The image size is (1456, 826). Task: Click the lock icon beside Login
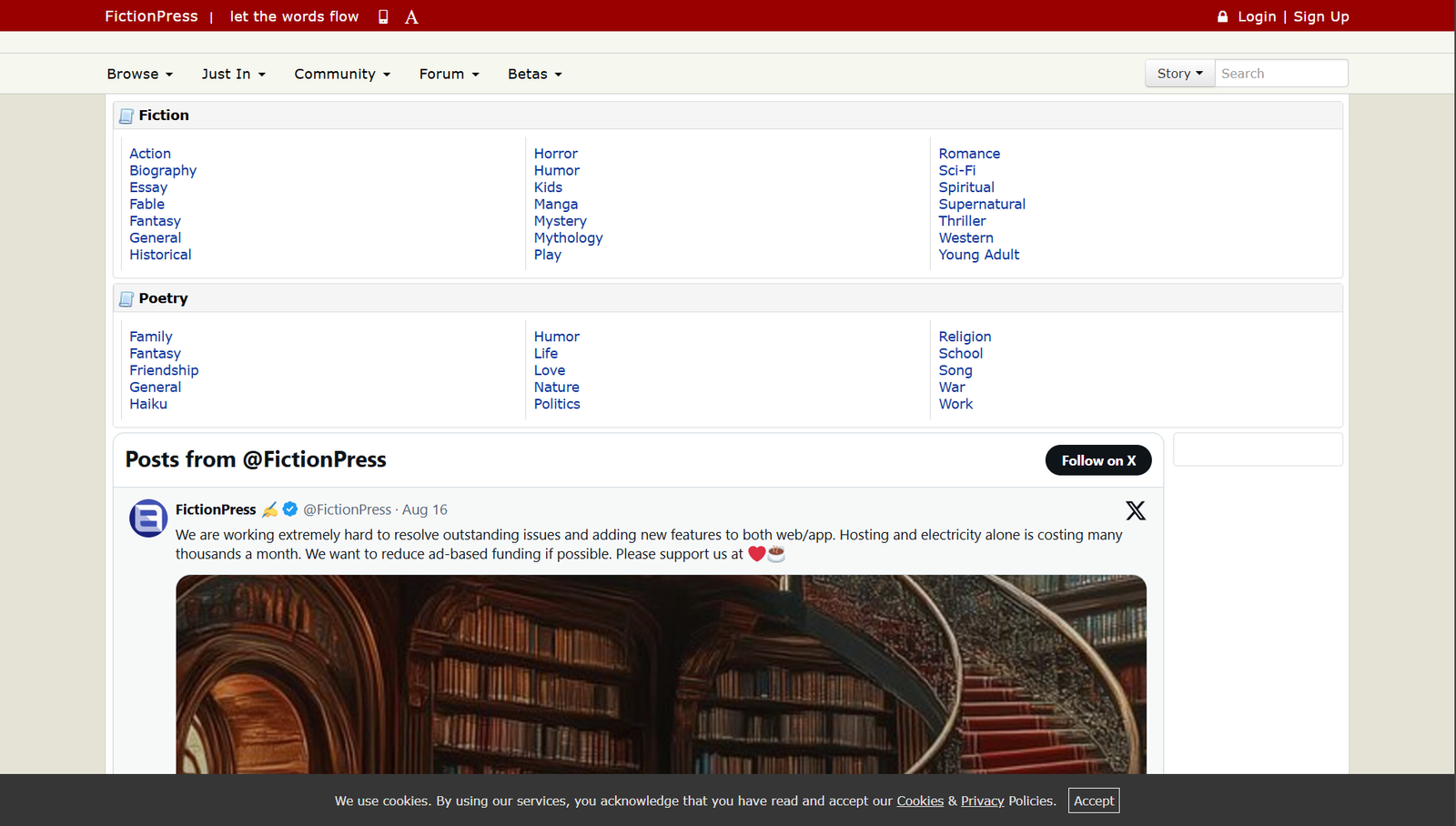coord(1222,16)
